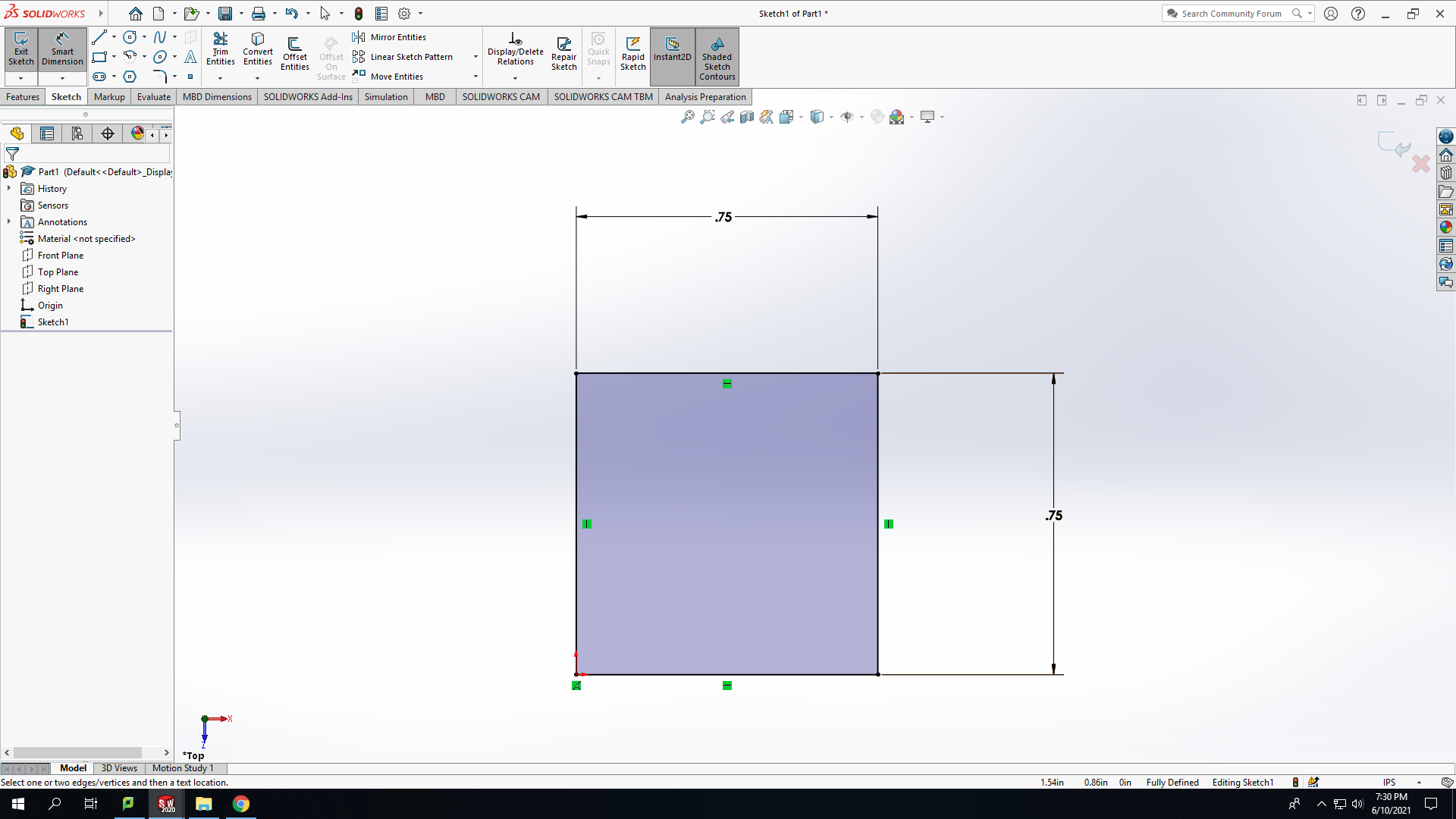Toggle Shaded Sketch Contours off
Viewport: 1456px width, 819px height.
click(x=717, y=57)
